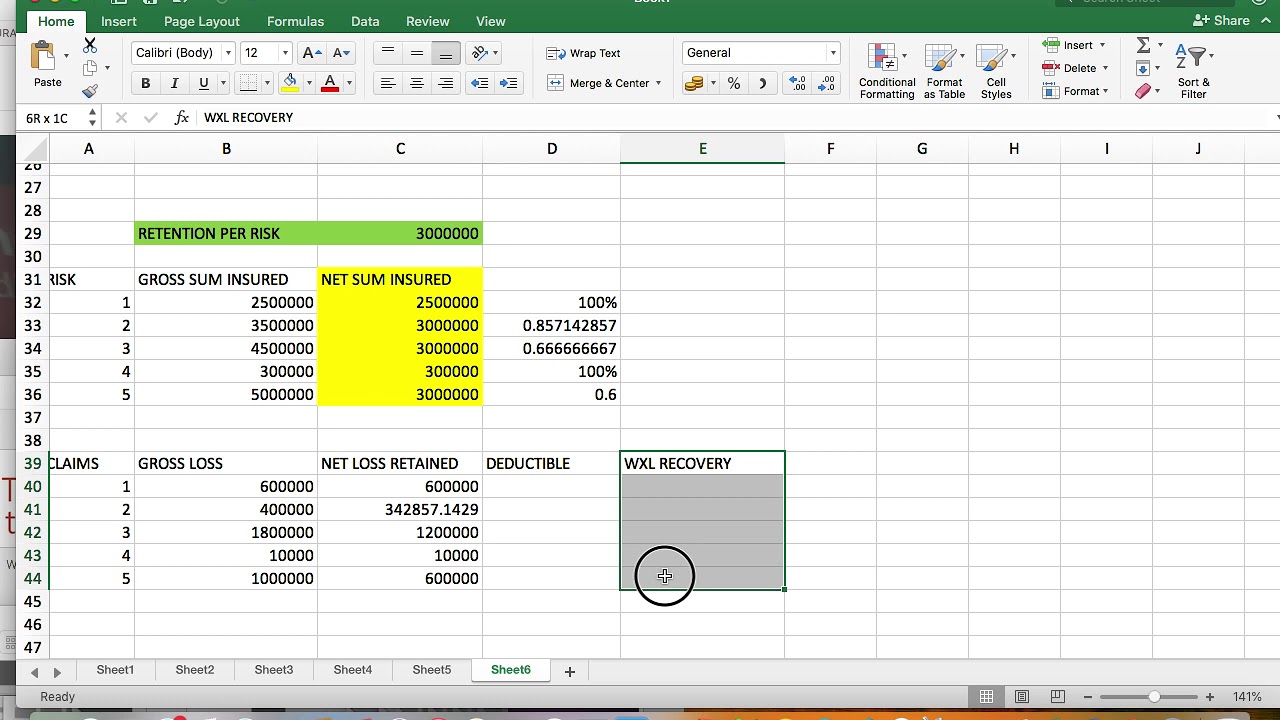Open the Review ribbon tab

point(428,21)
